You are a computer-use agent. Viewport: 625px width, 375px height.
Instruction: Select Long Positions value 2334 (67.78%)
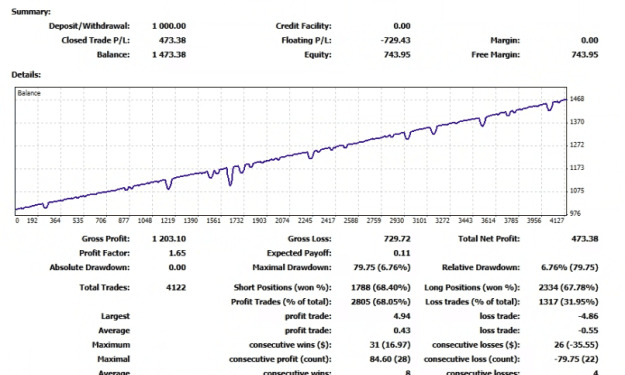568,287
